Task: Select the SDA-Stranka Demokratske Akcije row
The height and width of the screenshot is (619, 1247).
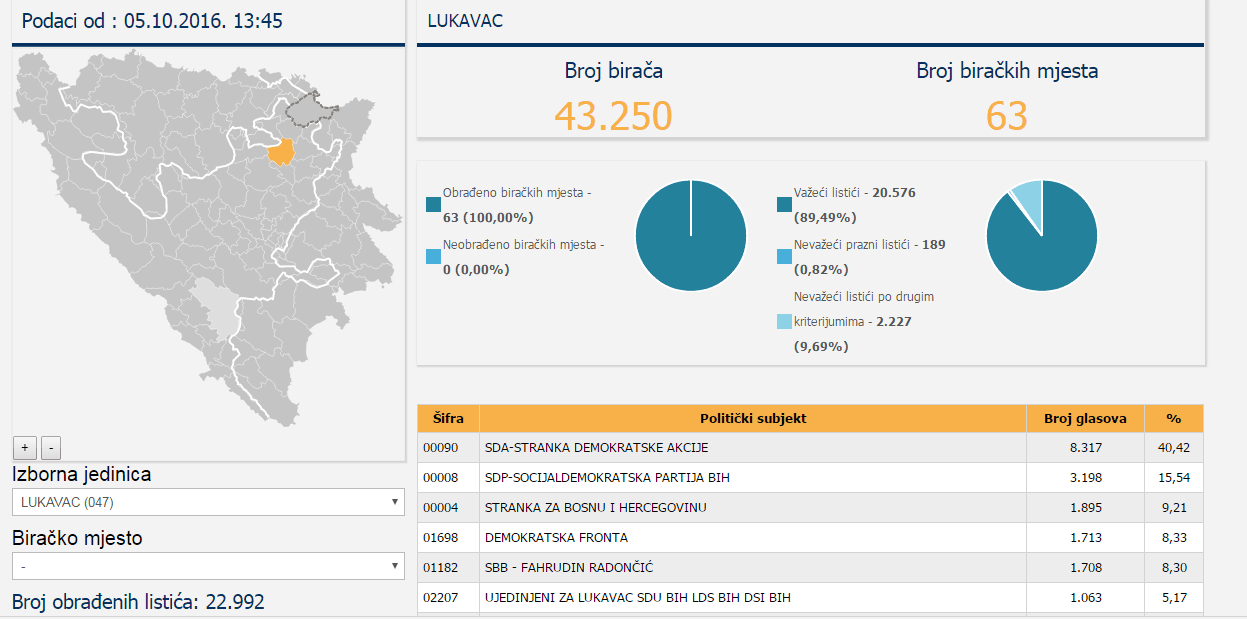Action: (752, 448)
